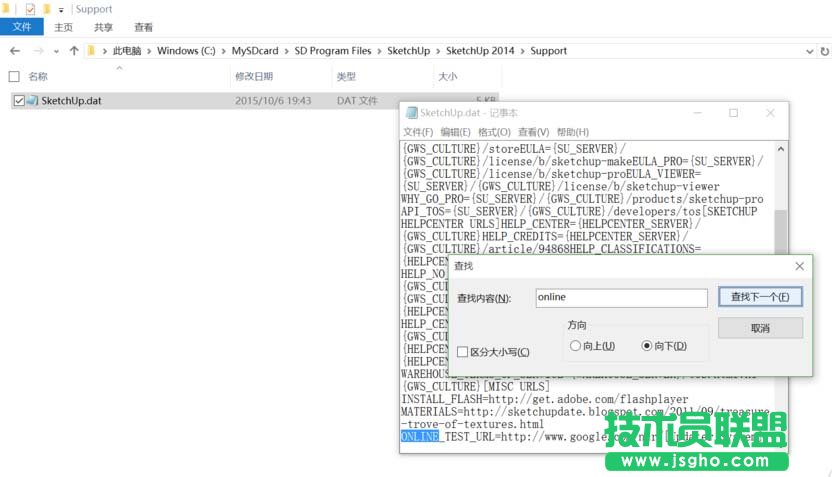Open the Explorer 共享 tab
The image size is (832, 477).
103,27
